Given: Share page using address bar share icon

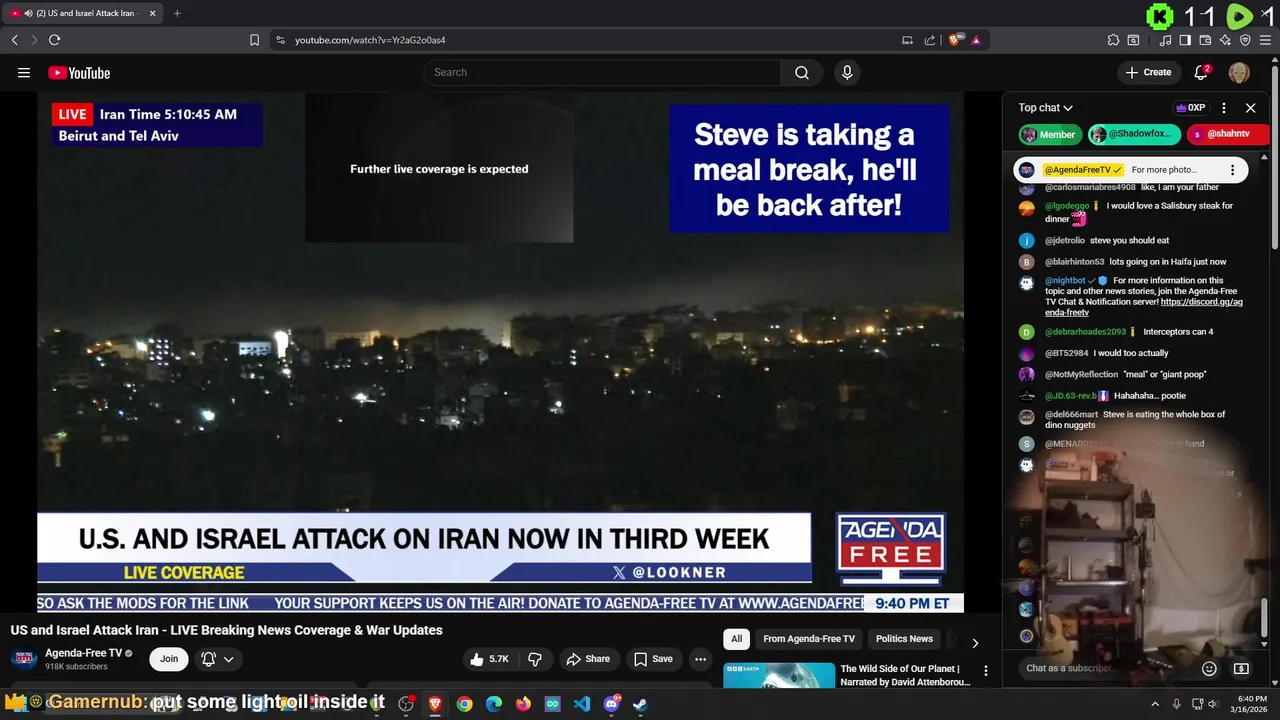Looking at the screenshot, I should click(x=930, y=40).
